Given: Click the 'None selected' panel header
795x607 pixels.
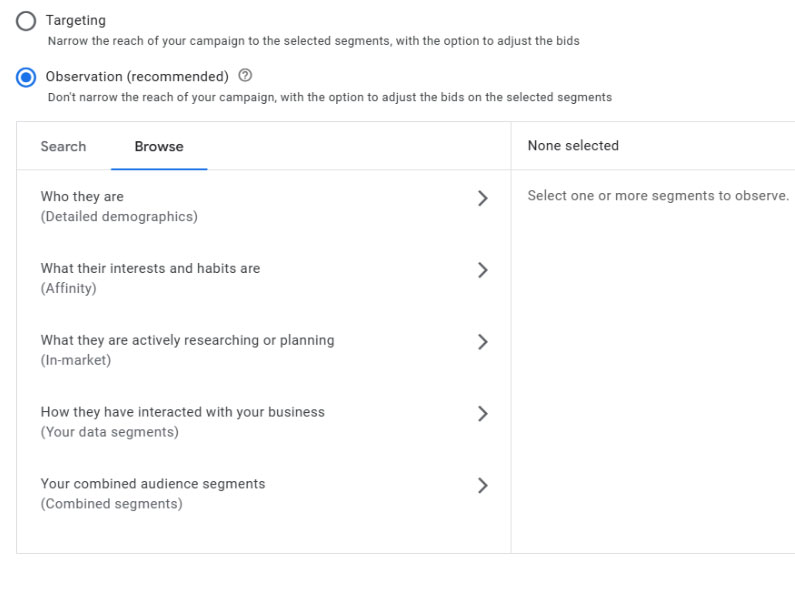Looking at the screenshot, I should [x=573, y=146].
